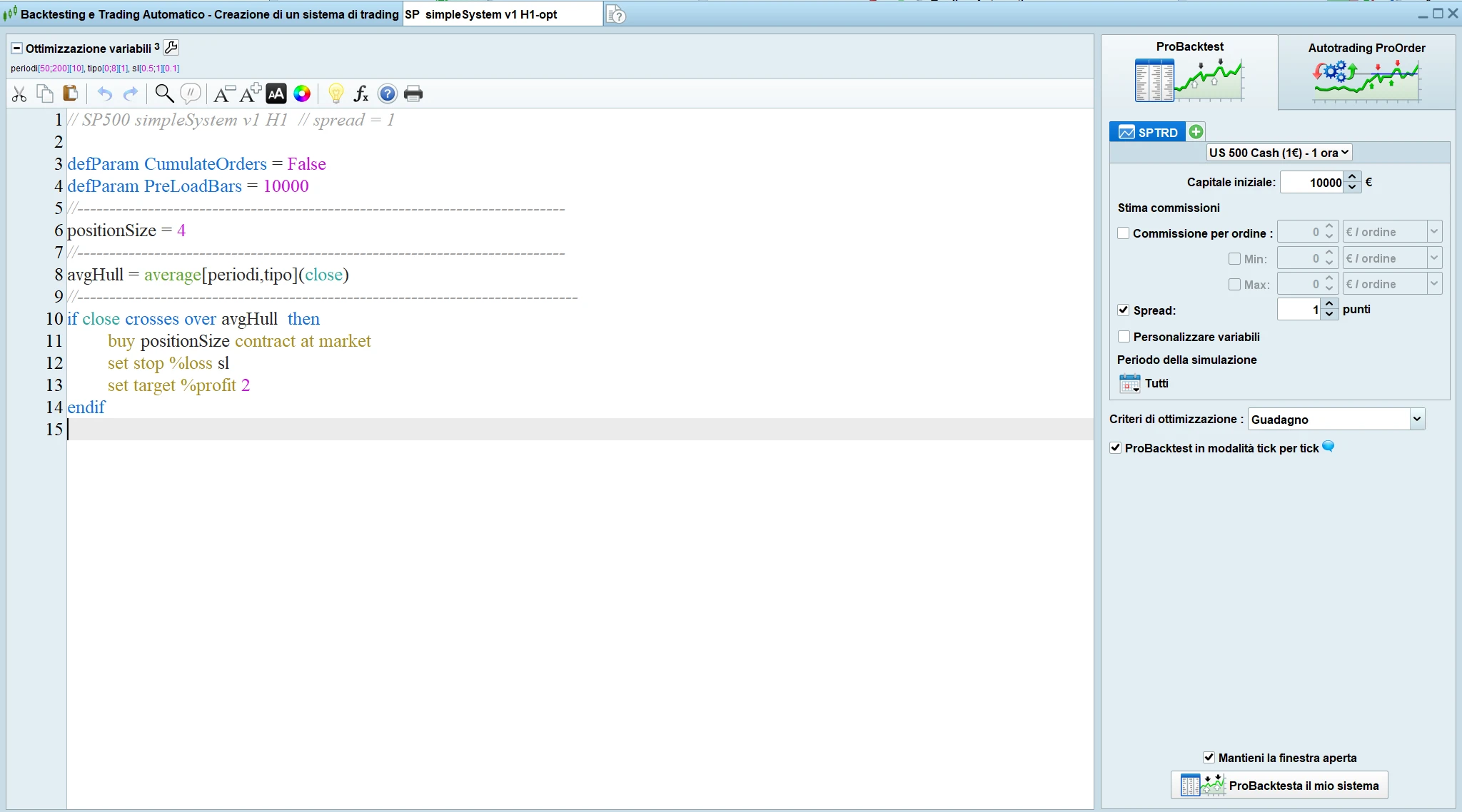Print the code with printer icon

click(x=413, y=93)
